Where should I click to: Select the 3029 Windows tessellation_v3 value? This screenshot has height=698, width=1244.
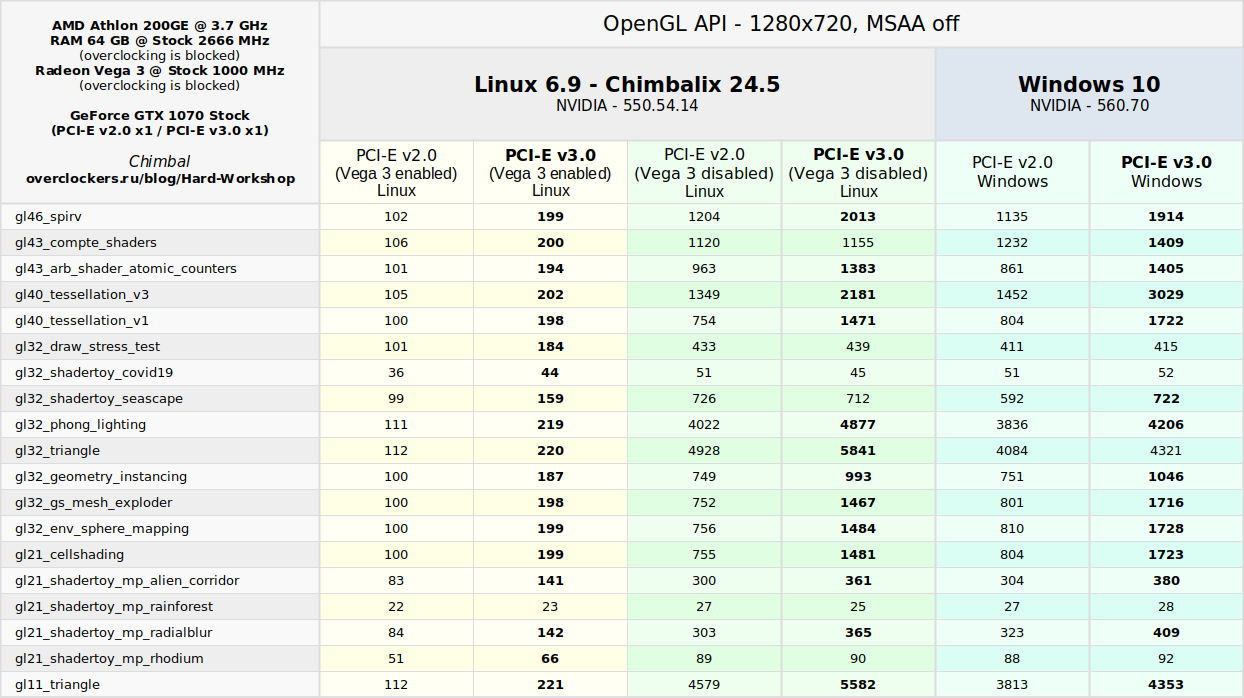[1166, 295]
